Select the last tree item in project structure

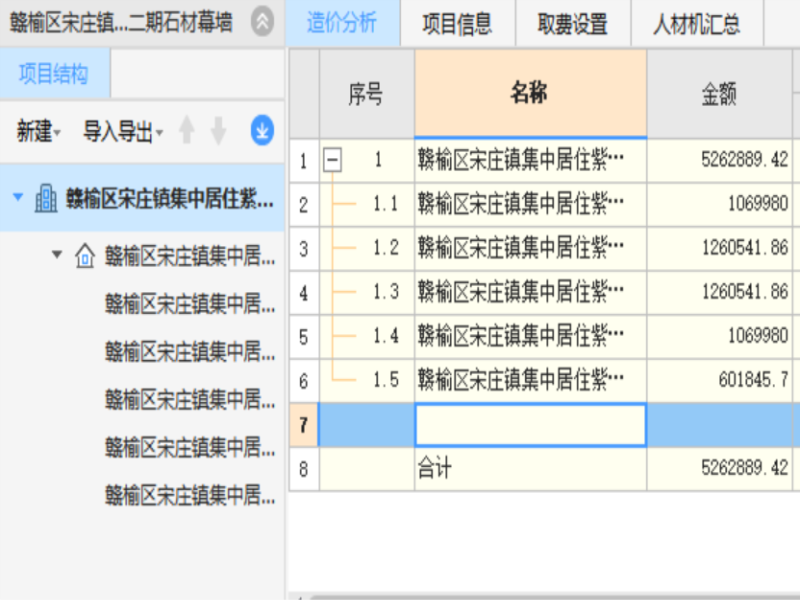[190, 494]
